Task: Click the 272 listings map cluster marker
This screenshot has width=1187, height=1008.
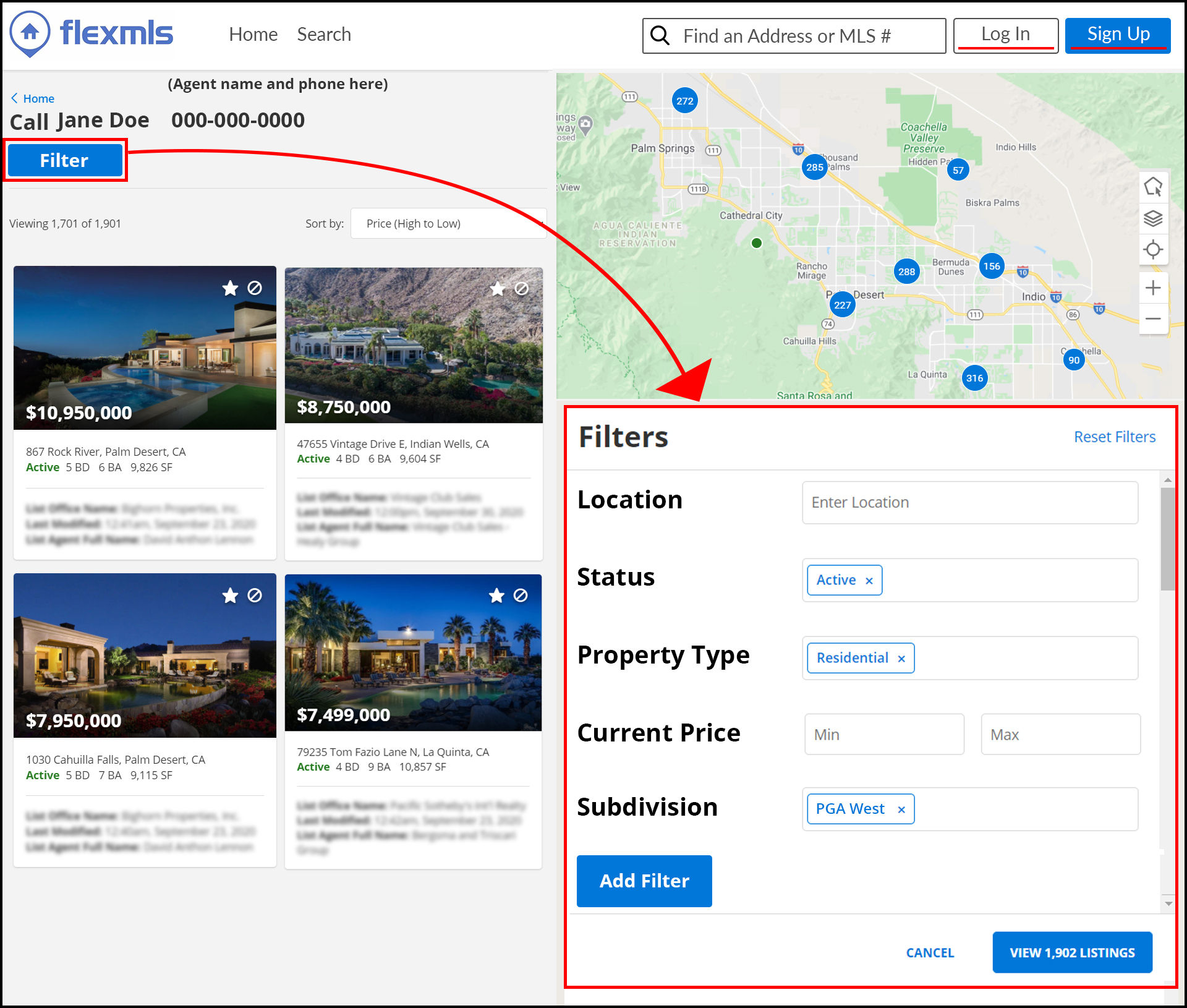Action: [684, 101]
